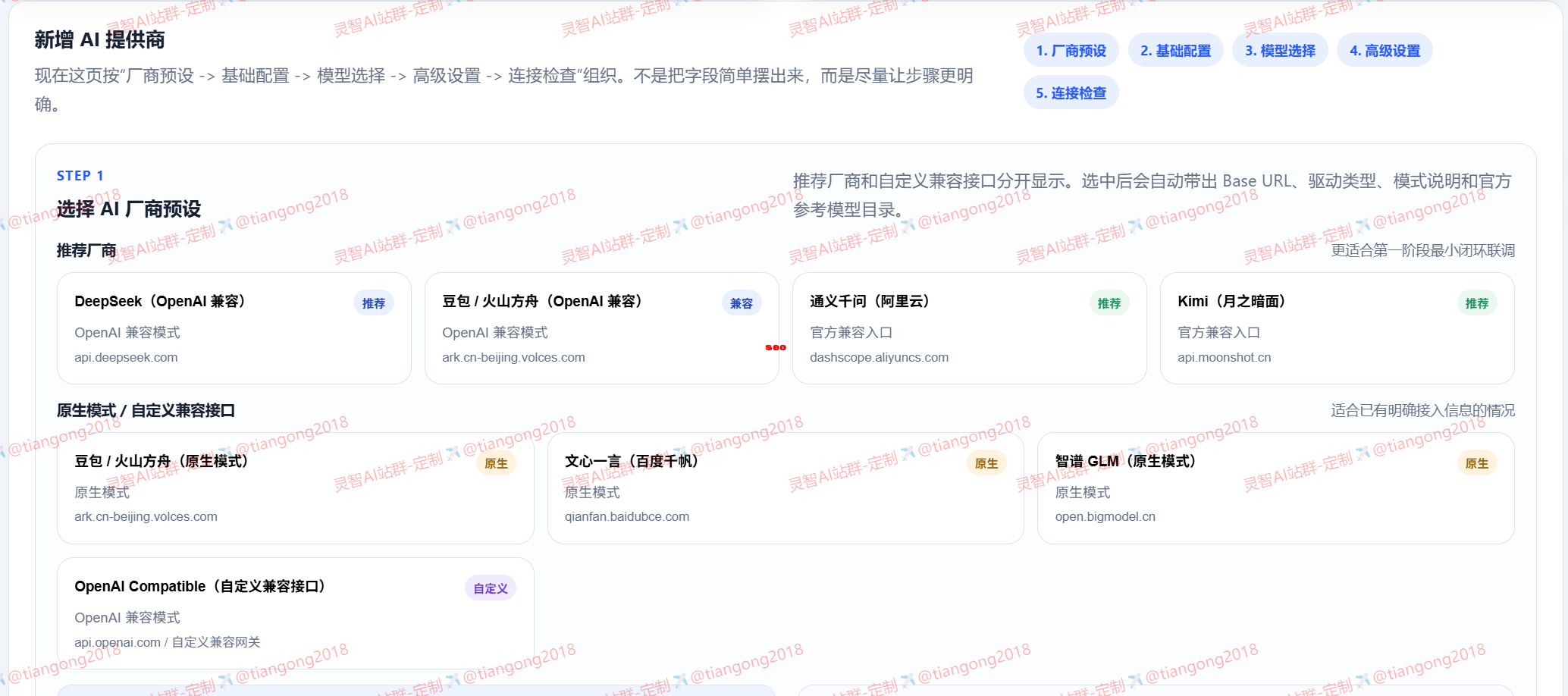The height and width of the screenshot is (696, 1568).
Task: Click the 兼容 badge on 豆包 card
Action: pos(741,303)
